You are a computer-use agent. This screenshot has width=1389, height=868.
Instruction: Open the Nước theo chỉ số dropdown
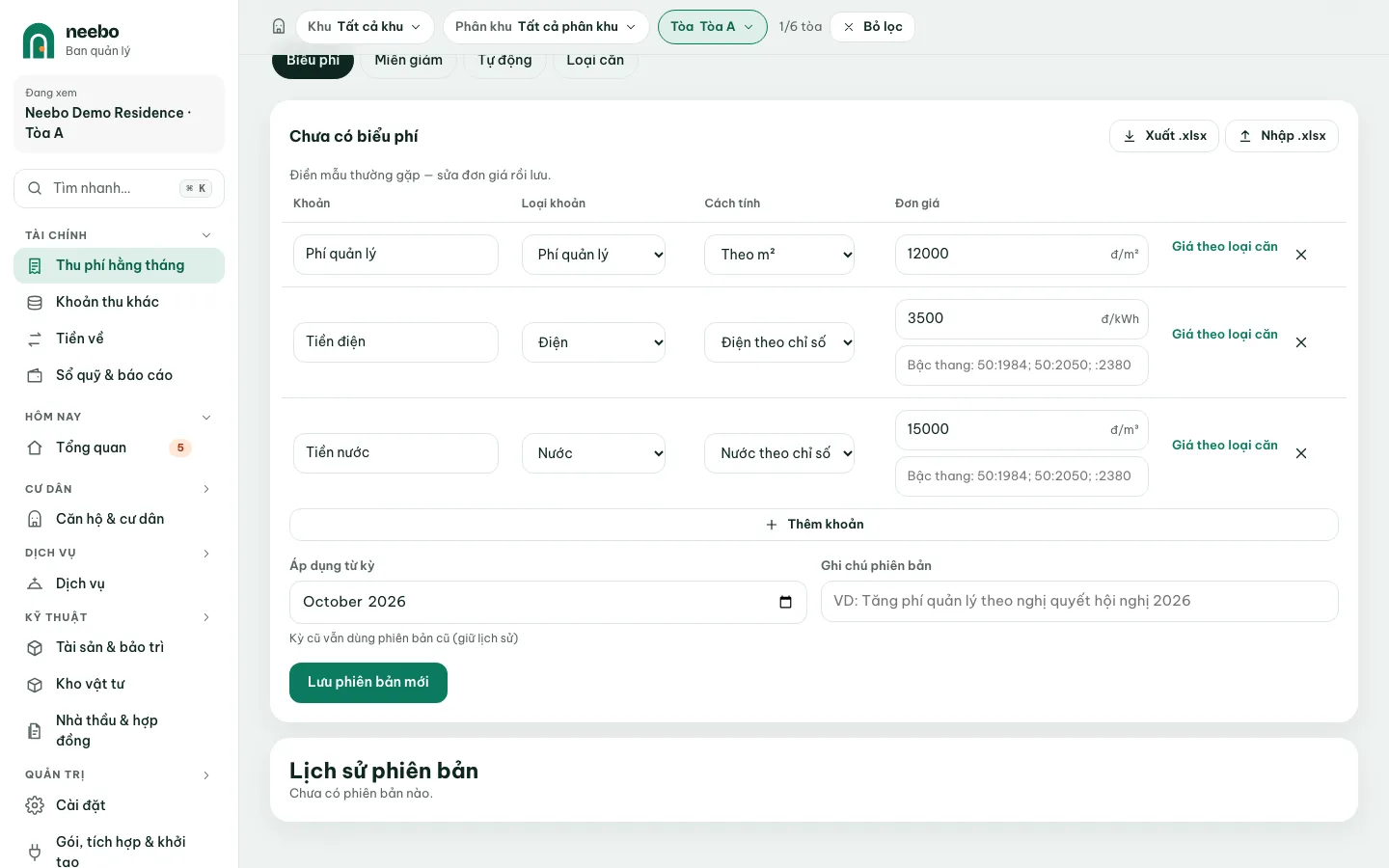click(x=779, y=453)
